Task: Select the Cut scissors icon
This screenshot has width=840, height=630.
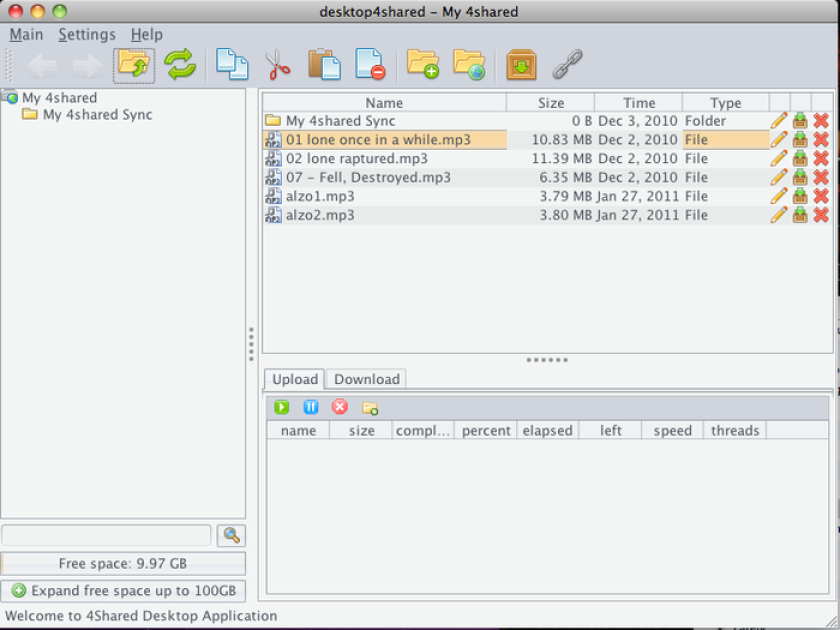Action: (x=279, y=65)
